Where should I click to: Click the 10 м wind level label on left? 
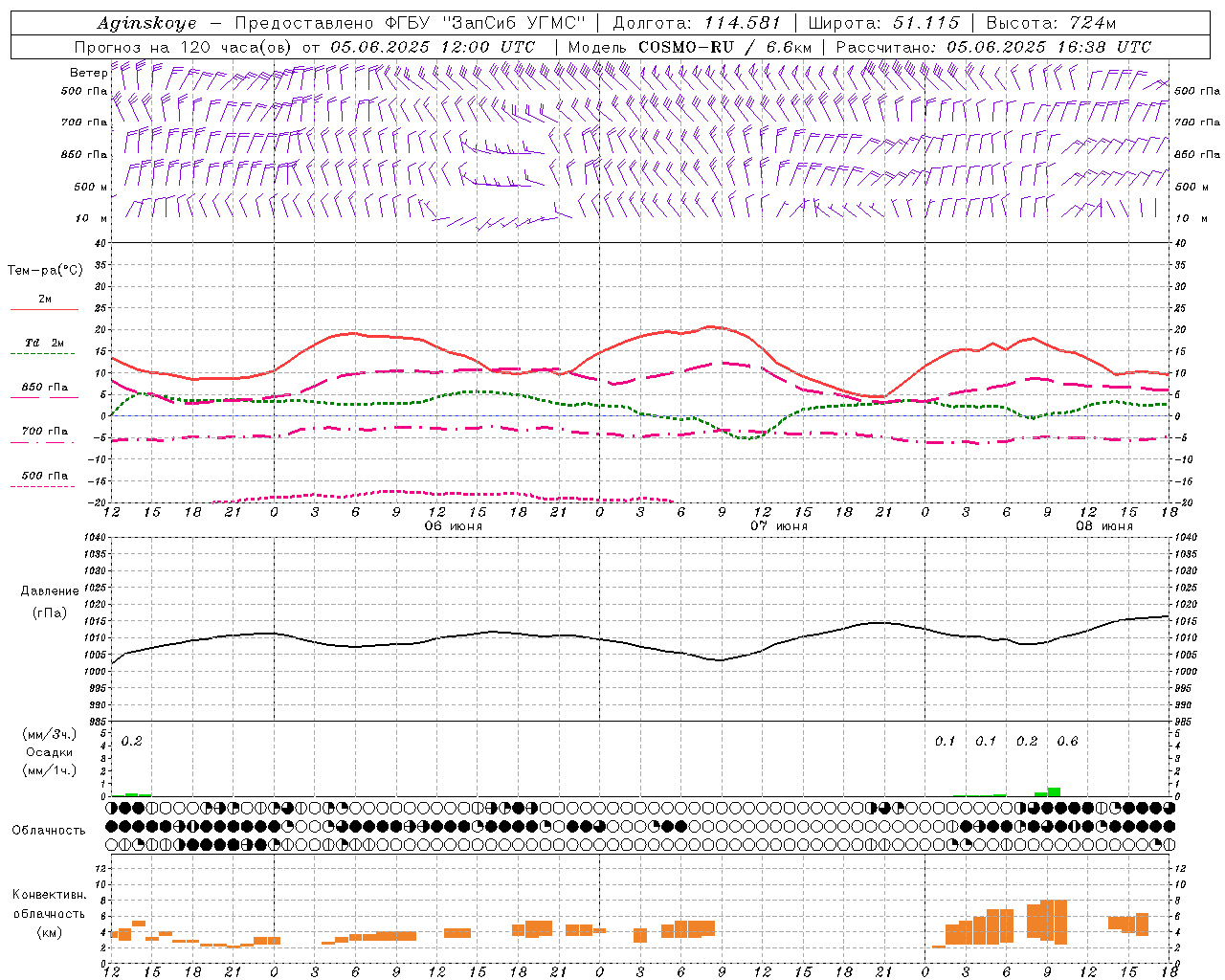[x=91, y=218]
